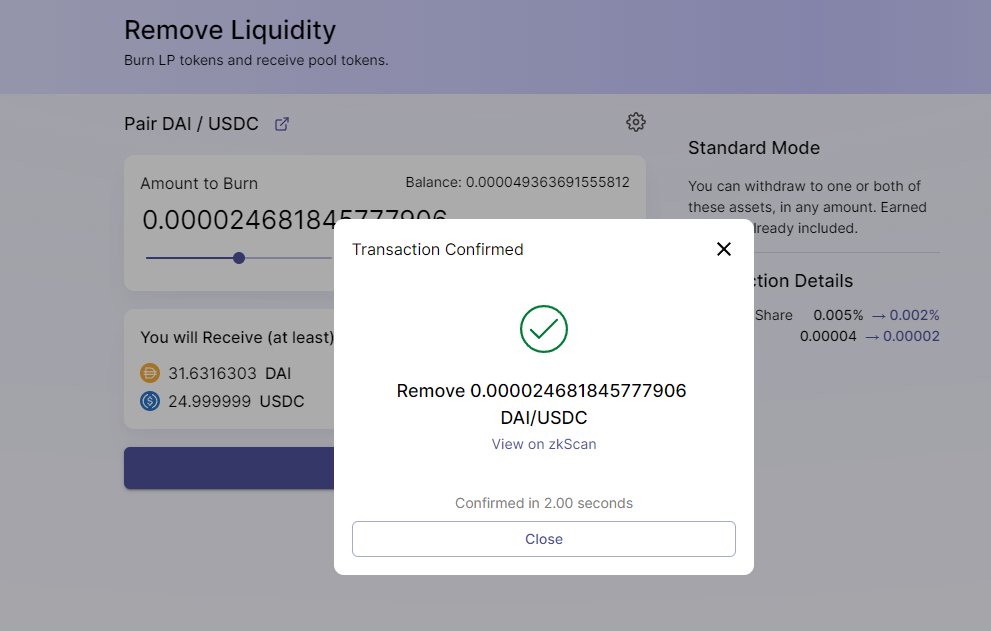Click the 0.00002 new value
The image size is (991, 631).
coord(911,336)
